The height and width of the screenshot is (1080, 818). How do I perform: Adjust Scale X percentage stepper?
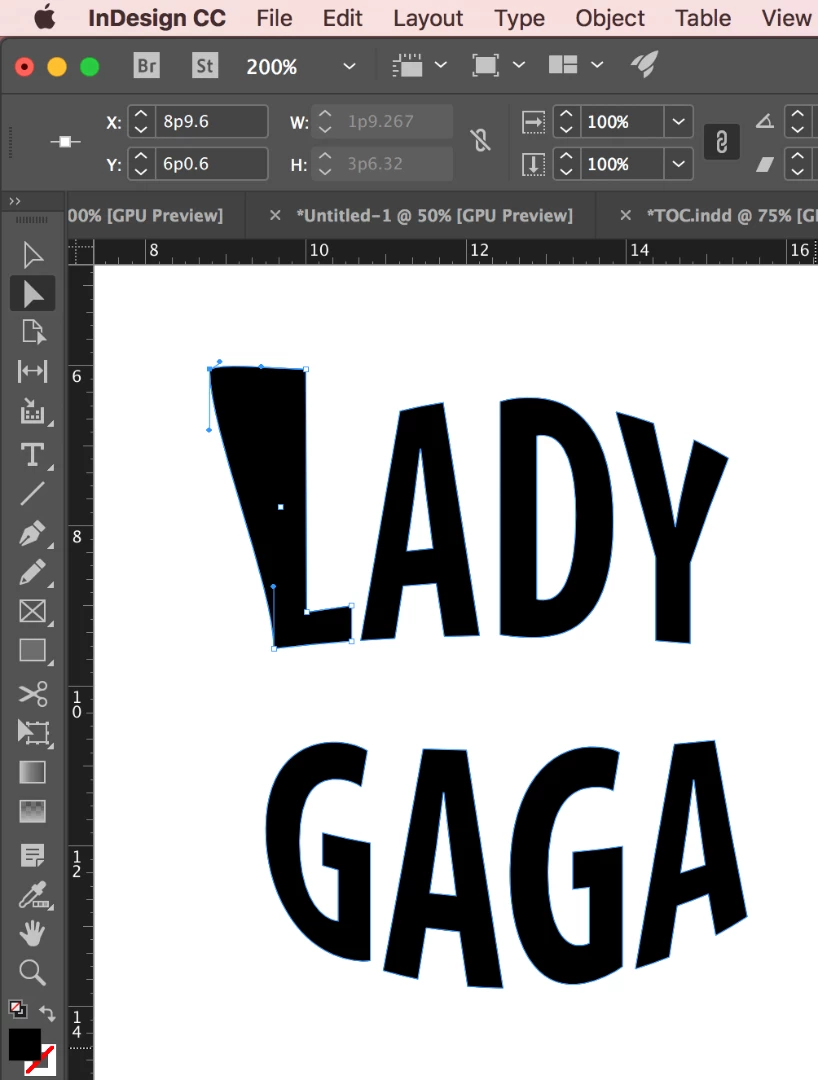[566, 122]
